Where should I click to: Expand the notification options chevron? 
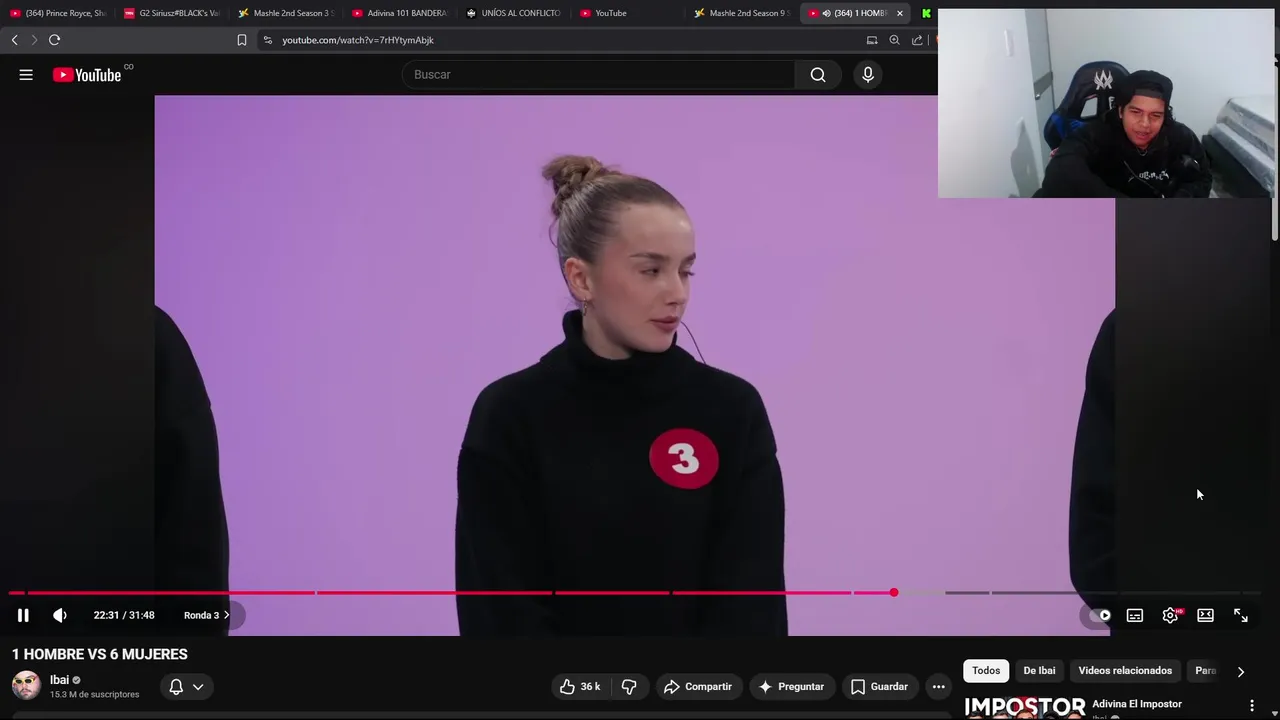point(198,687)
